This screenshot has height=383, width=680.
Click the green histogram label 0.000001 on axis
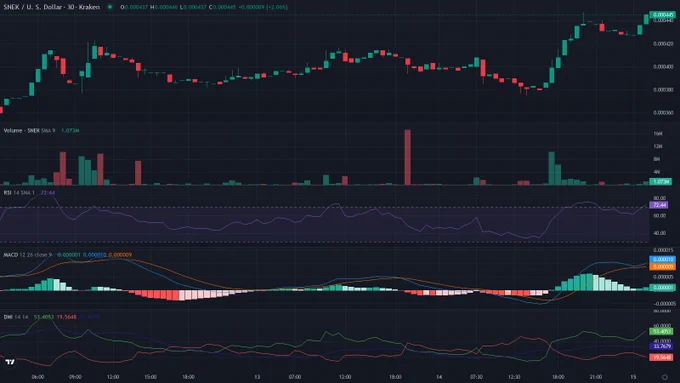(x=662, y=287)
